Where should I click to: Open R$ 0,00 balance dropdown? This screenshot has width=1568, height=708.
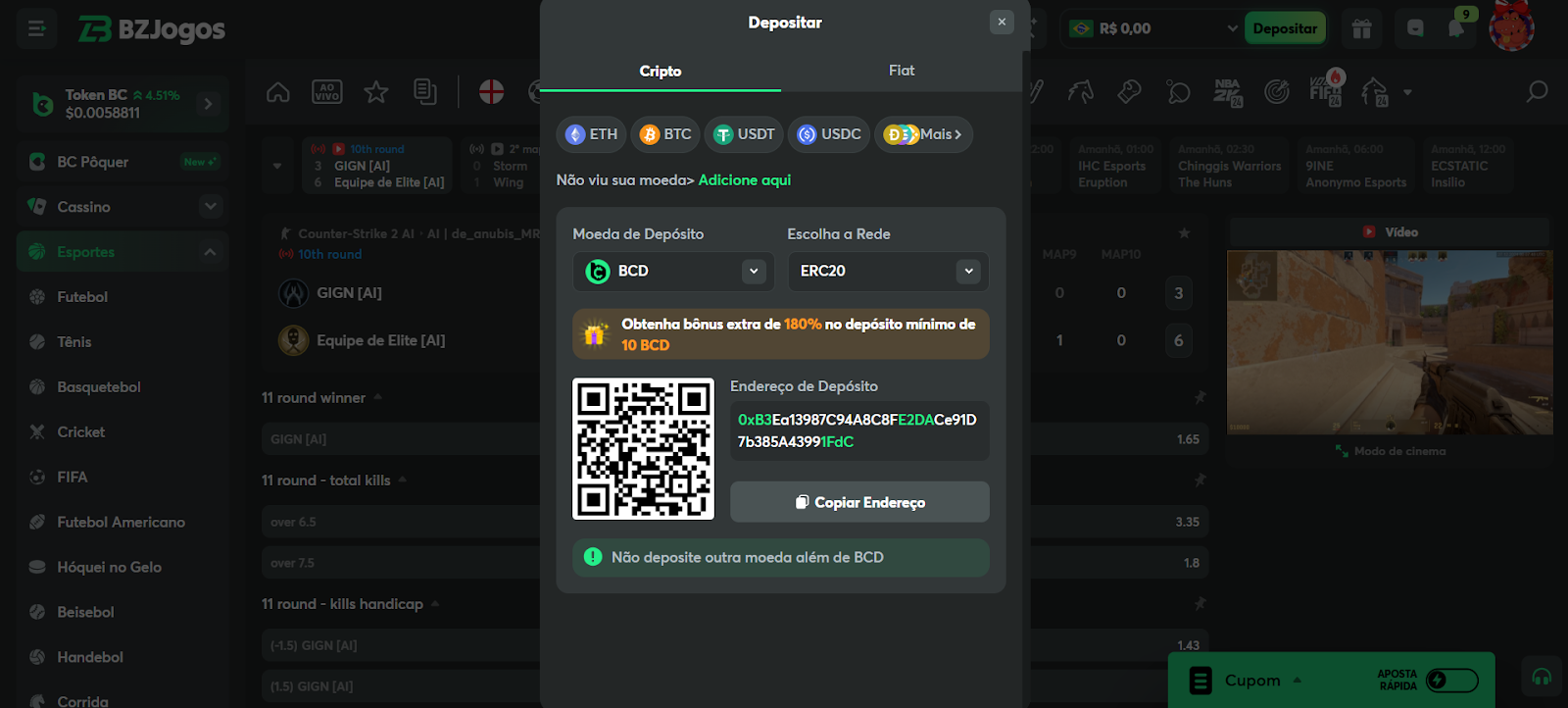point(1153,28)
